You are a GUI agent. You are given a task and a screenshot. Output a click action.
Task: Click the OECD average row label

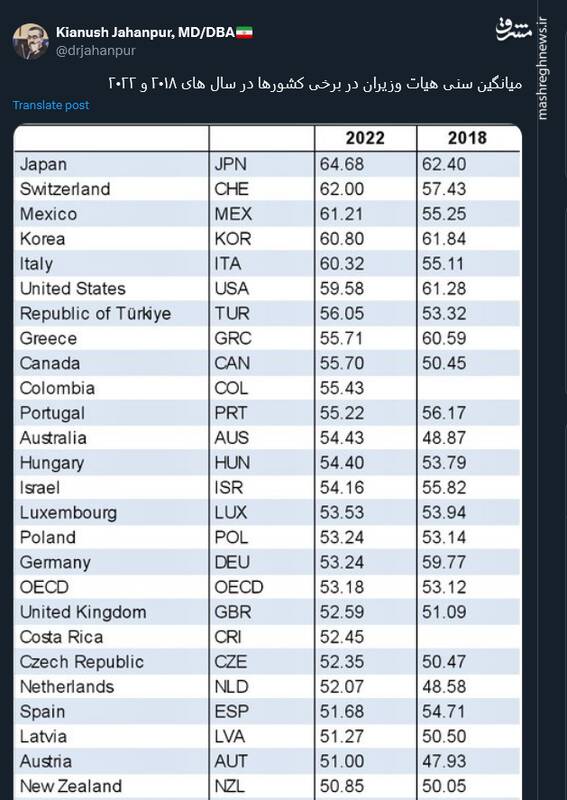44,587
